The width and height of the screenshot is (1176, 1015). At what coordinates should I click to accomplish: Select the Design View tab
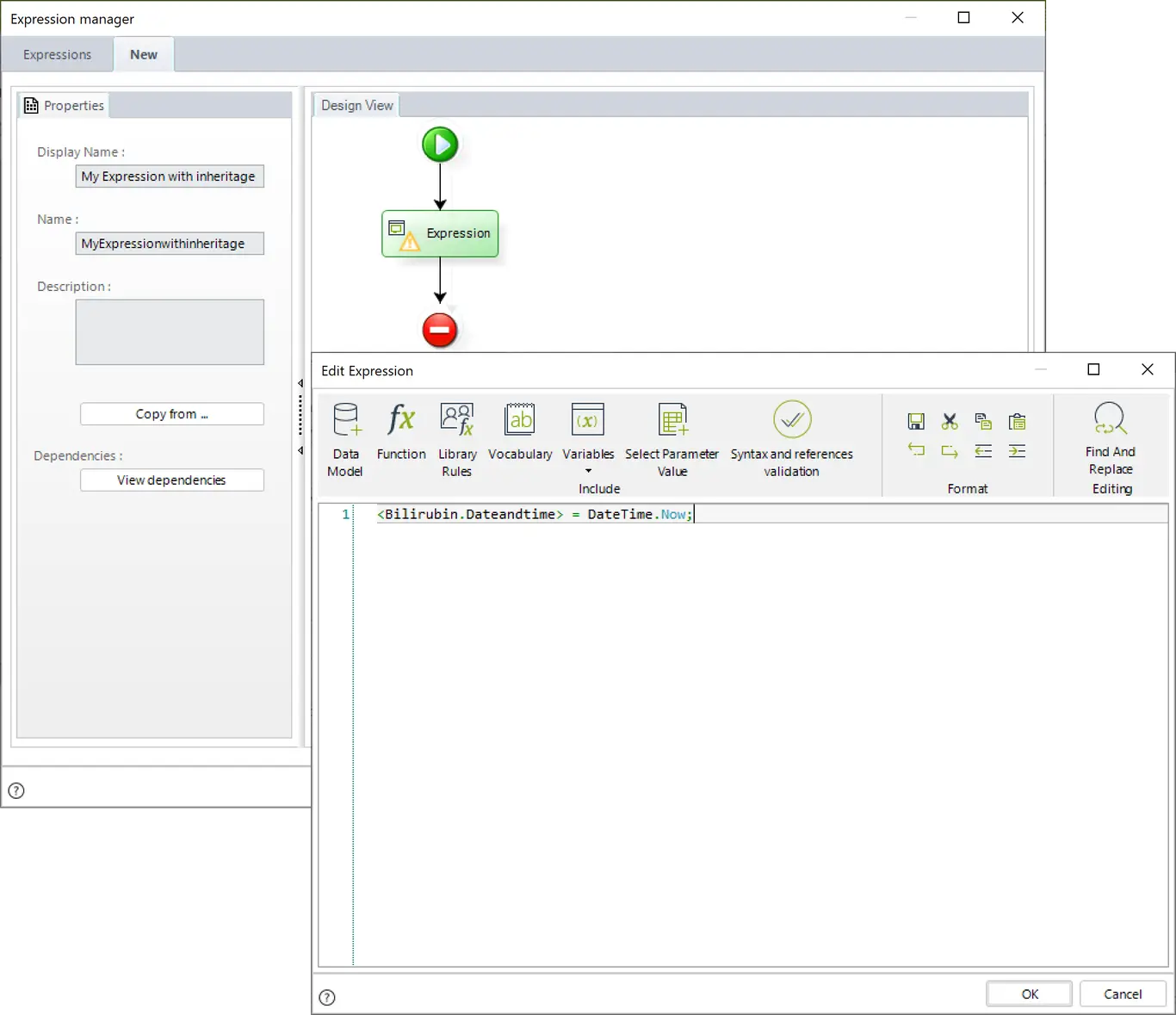tap(356, 105)
